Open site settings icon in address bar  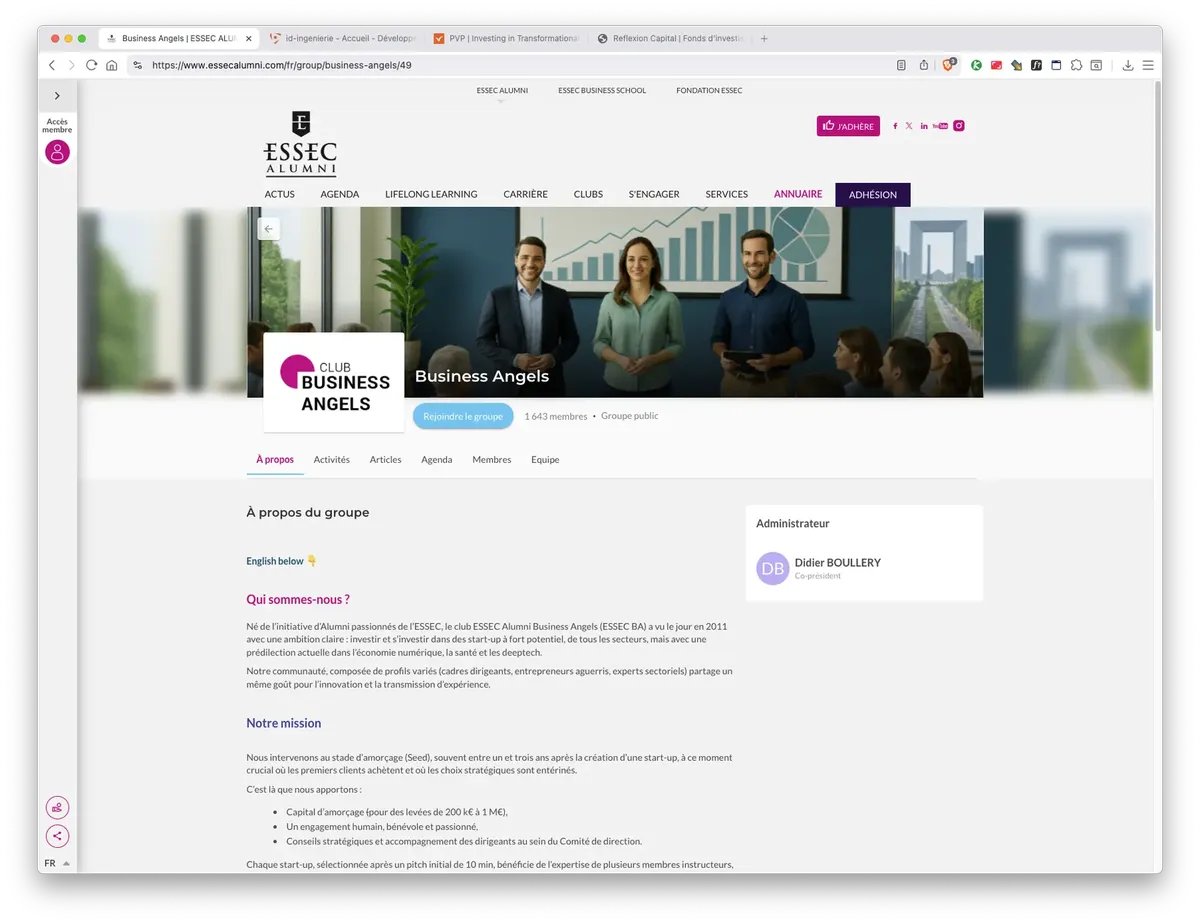point(138,65)
